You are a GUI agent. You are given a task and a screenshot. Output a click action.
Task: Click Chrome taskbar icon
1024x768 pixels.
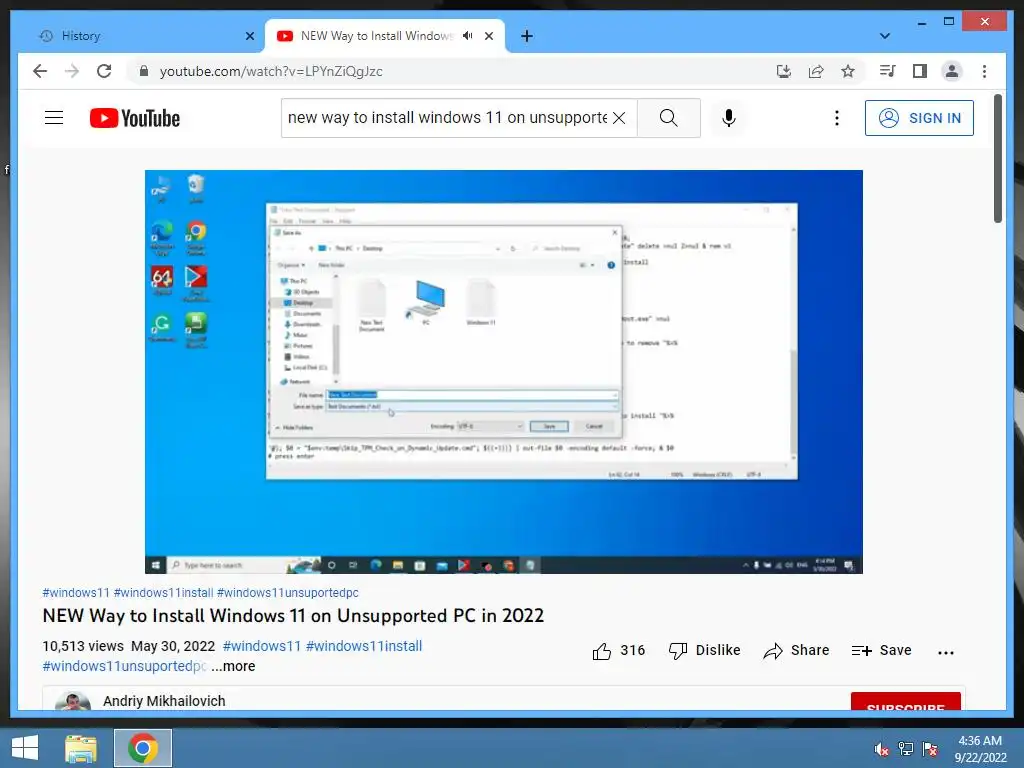point(143,748)
